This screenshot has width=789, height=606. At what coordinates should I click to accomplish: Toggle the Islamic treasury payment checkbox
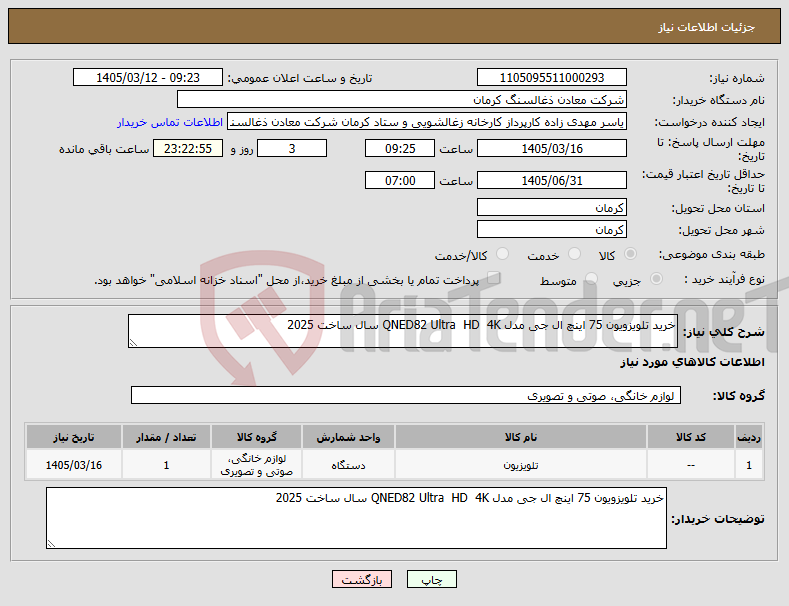[493, 277]
